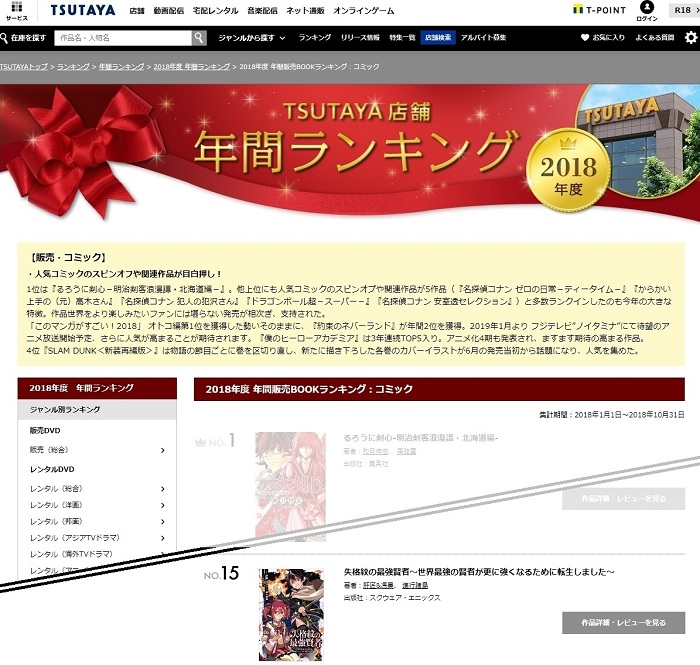Image resolution: width=700 pixels, height=665 pixels.
Task: Click 作品詳細・レビューを見る for No.15
Action: click(x=624, y=623)
